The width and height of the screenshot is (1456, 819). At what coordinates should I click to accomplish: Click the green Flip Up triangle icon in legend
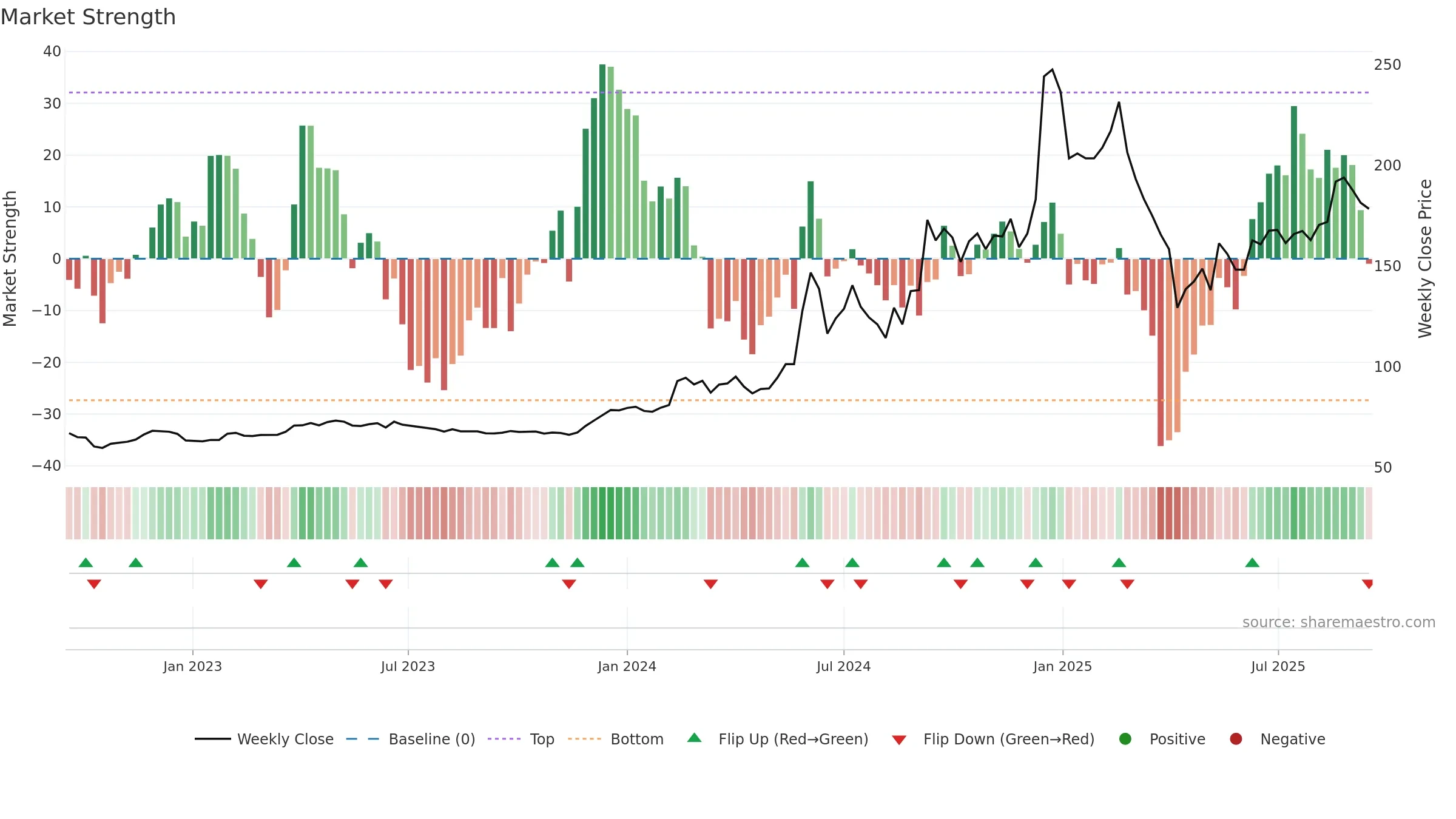coord(695,738)
